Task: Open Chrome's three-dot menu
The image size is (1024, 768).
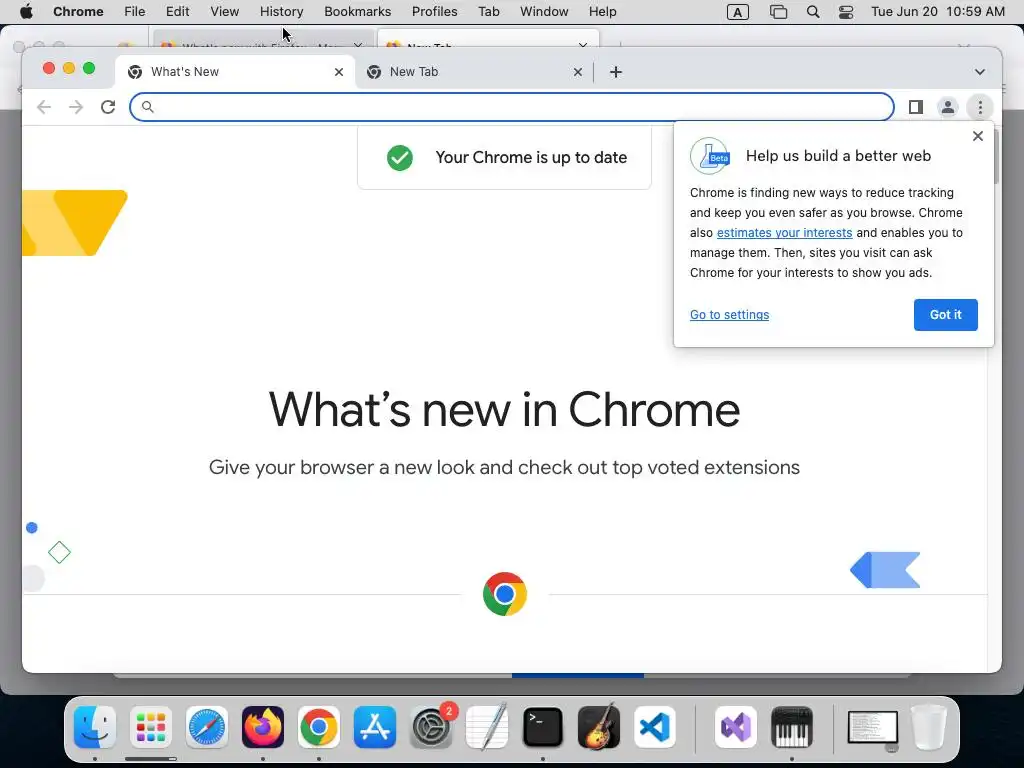Action: 980,107
